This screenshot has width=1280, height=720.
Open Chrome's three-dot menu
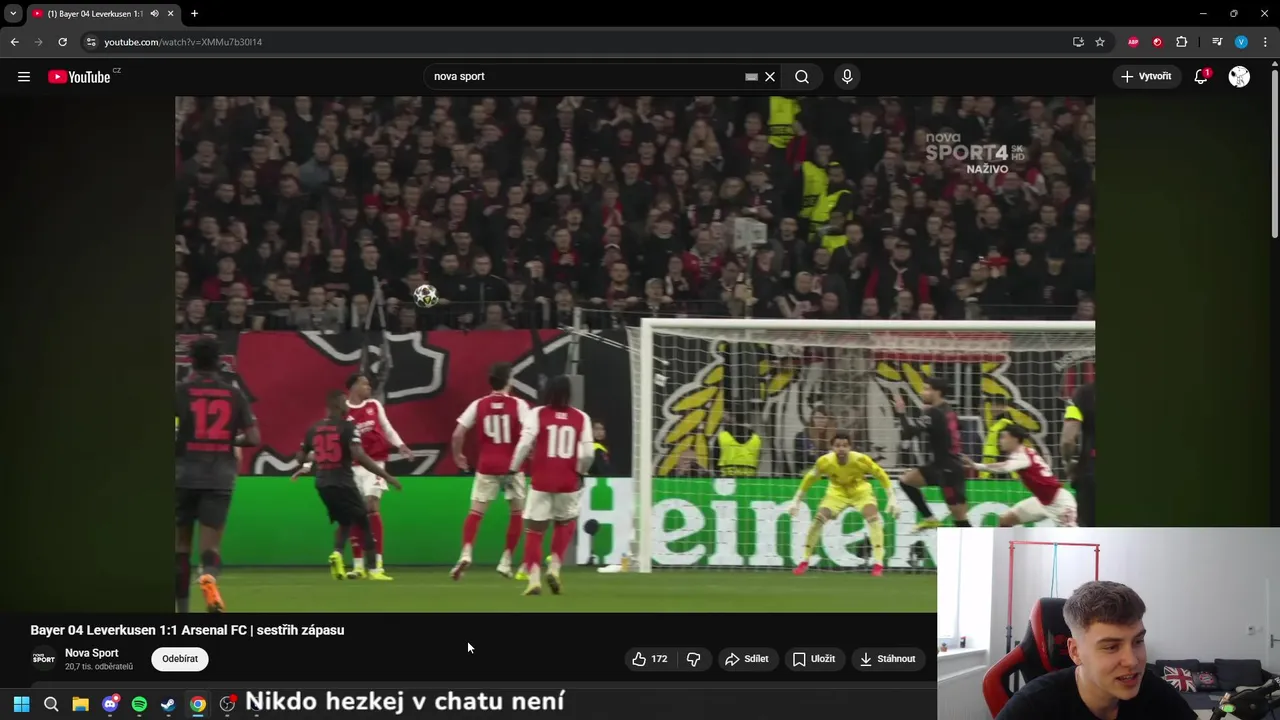pyautogui.click(x=1265, y=42)
